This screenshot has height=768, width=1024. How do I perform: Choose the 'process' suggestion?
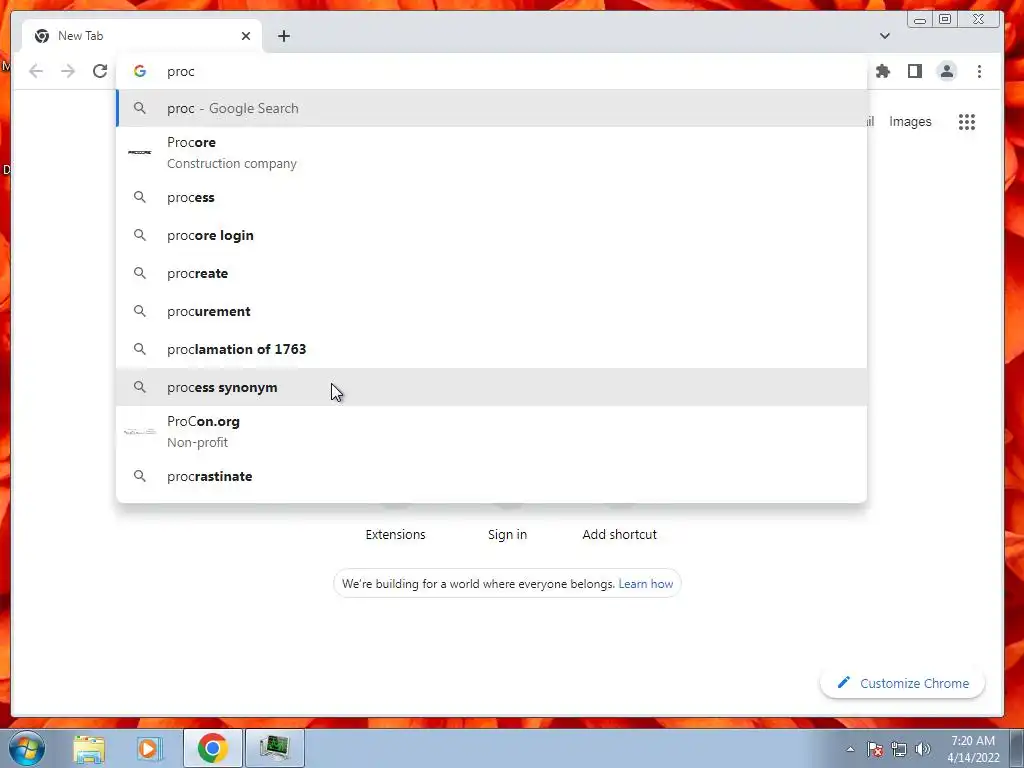click(492, 197)
